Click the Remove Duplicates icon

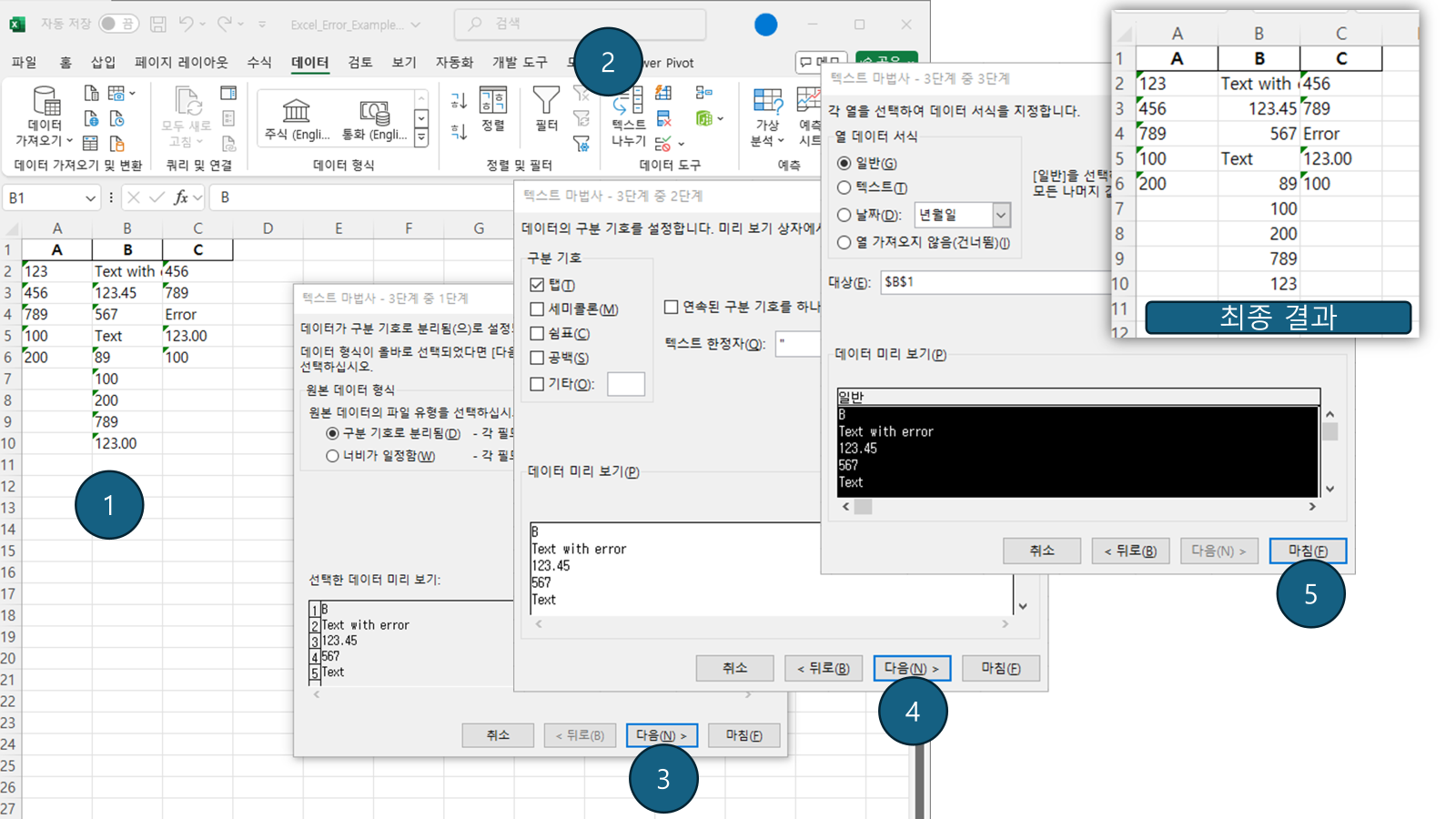(x=663, y=119)
